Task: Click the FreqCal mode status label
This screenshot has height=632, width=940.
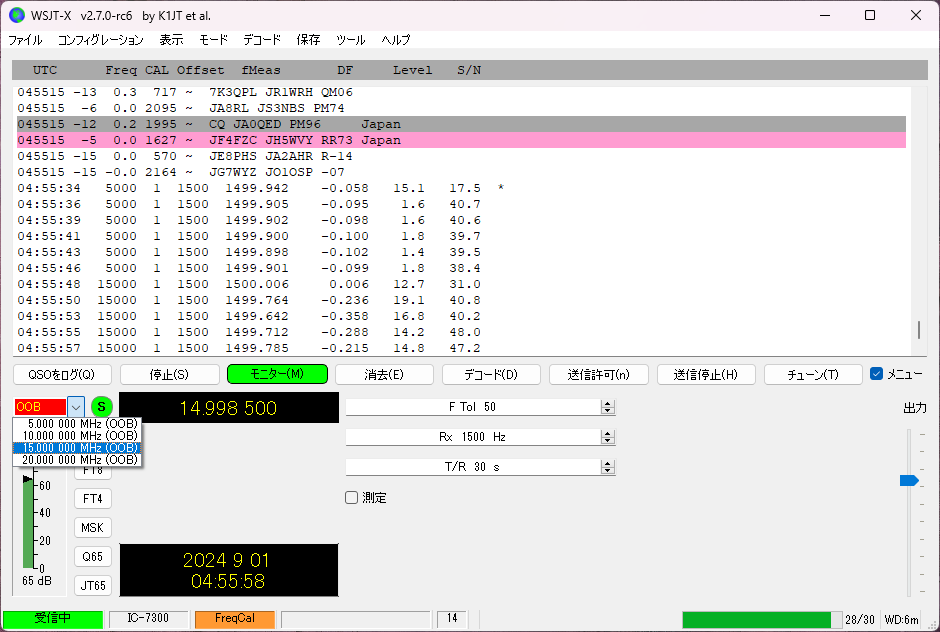Action: coord(234,619)
